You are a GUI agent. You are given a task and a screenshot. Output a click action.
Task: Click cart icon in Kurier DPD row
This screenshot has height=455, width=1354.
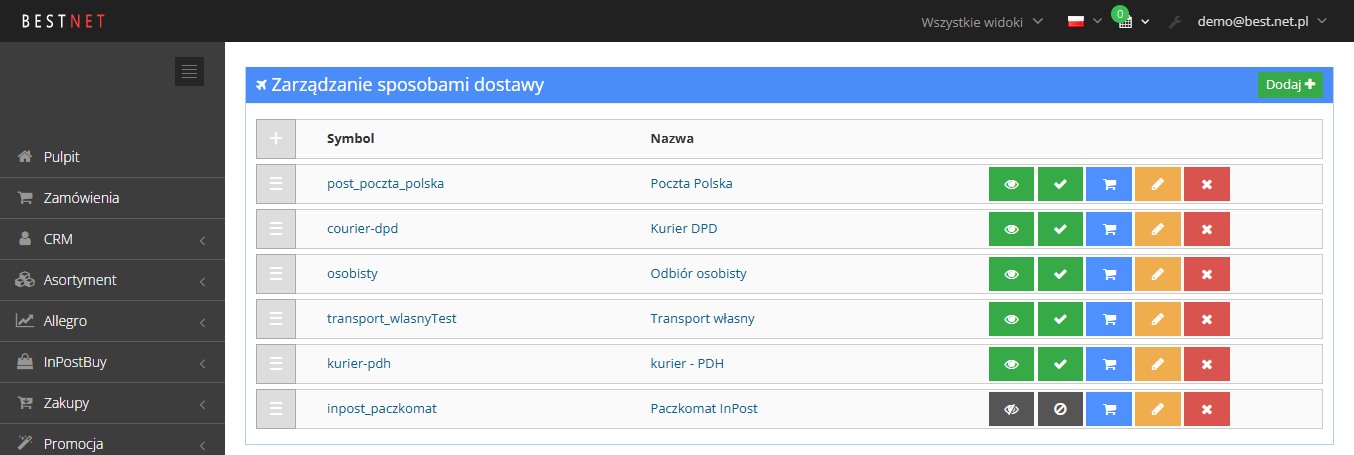click(x=1109, y=229)
